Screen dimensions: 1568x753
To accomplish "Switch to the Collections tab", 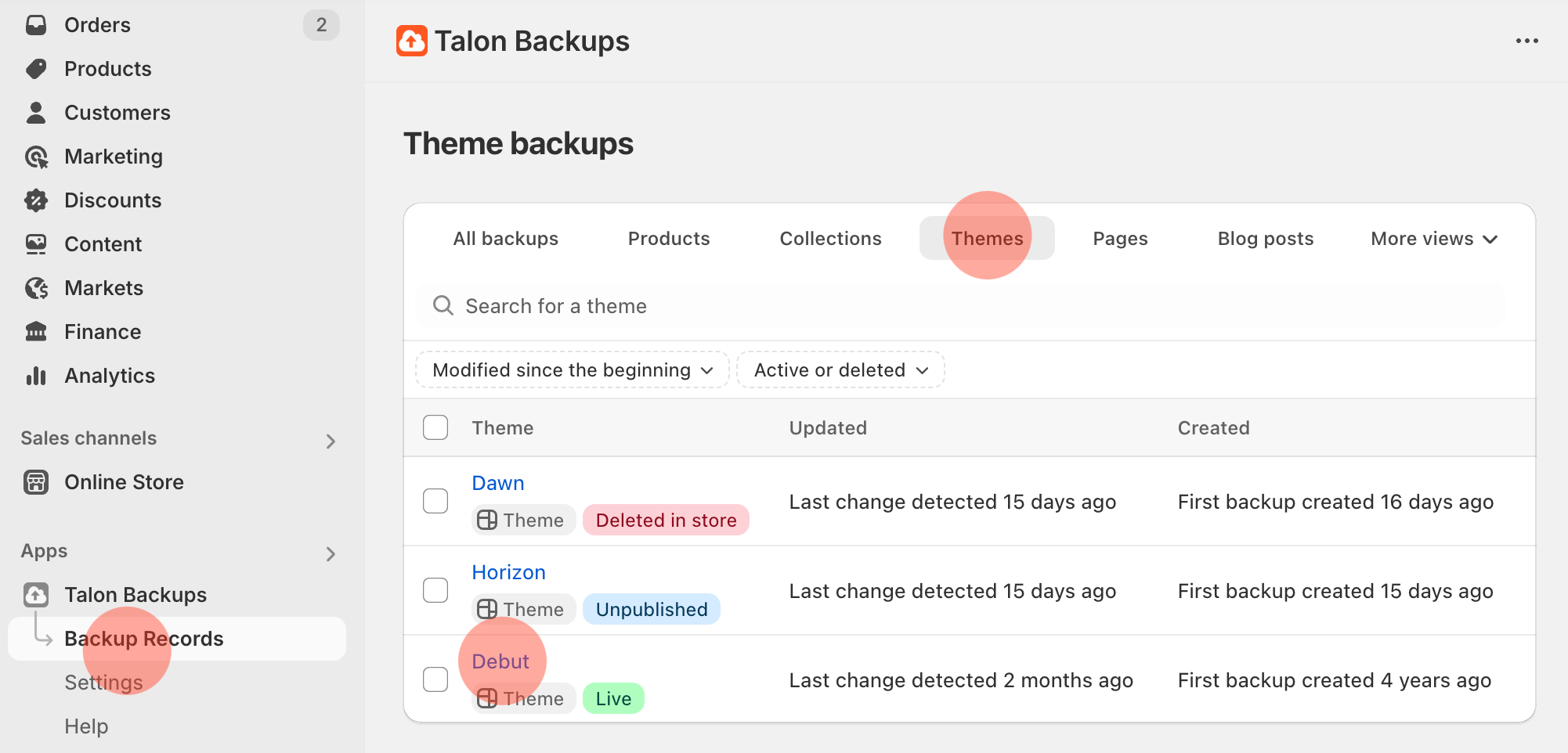I will [830, 239].
